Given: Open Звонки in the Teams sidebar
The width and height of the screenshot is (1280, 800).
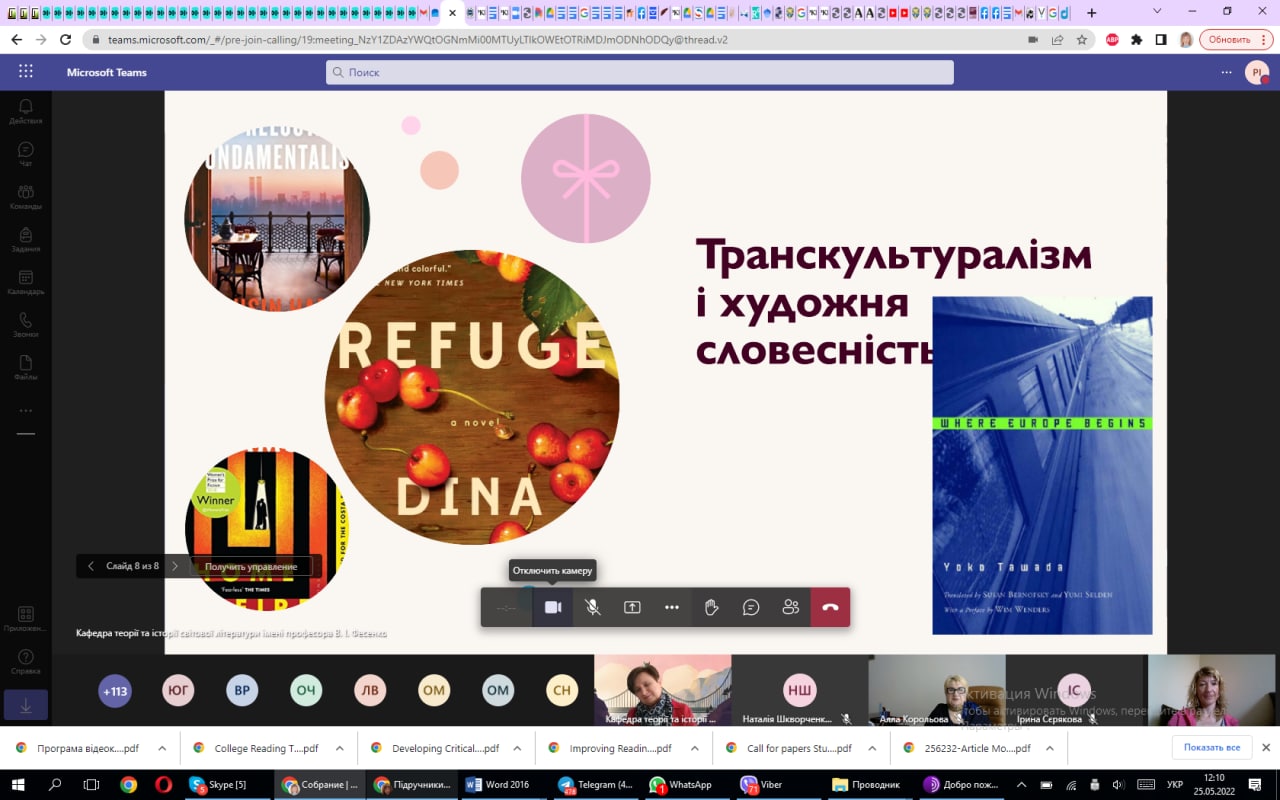Looking at the screenshot, I should pyautogui.click(x=26, y=326).
